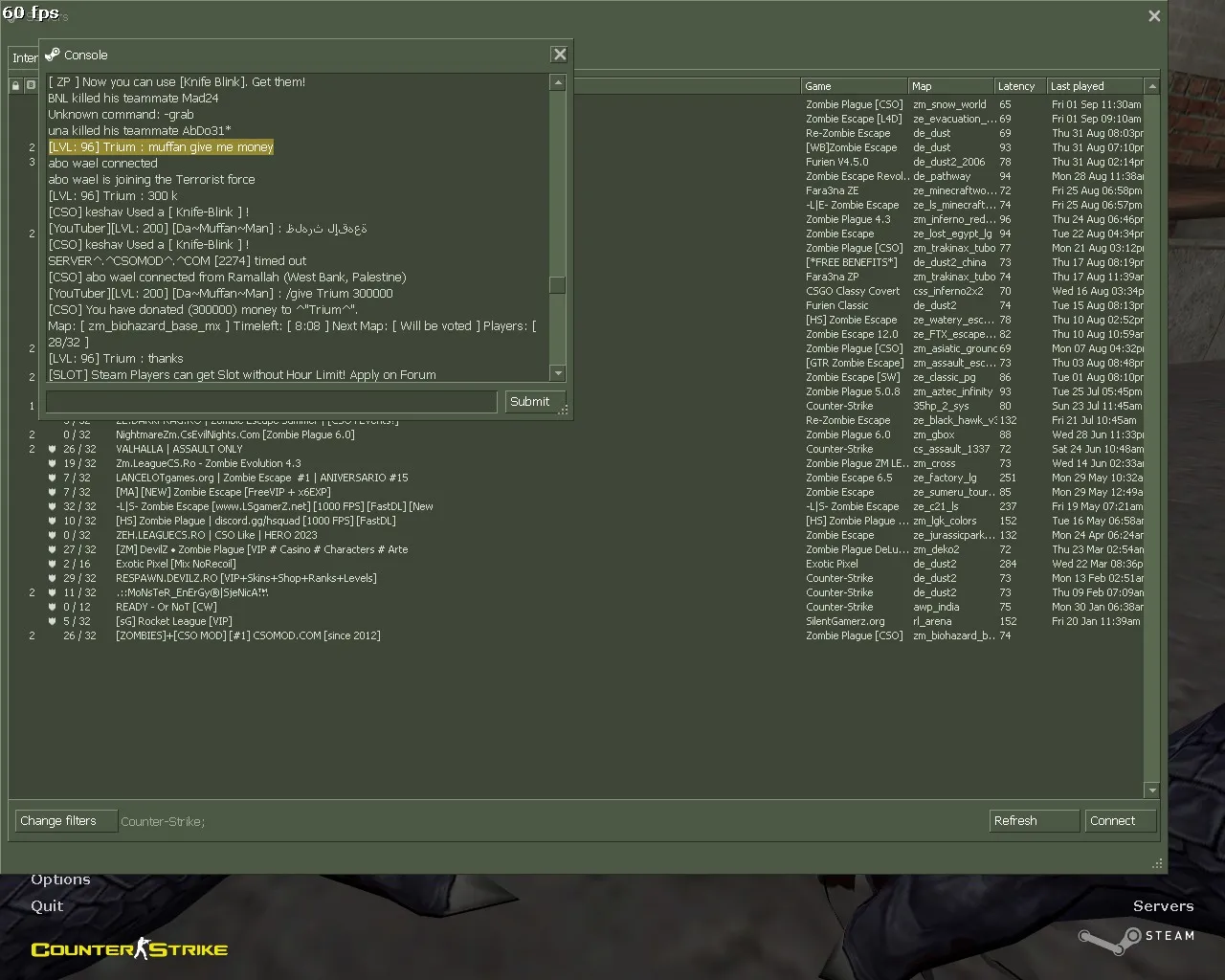1225x980 pixels.
Task: Click the console scroll up arrow
Action: click(x=558, y=83)
